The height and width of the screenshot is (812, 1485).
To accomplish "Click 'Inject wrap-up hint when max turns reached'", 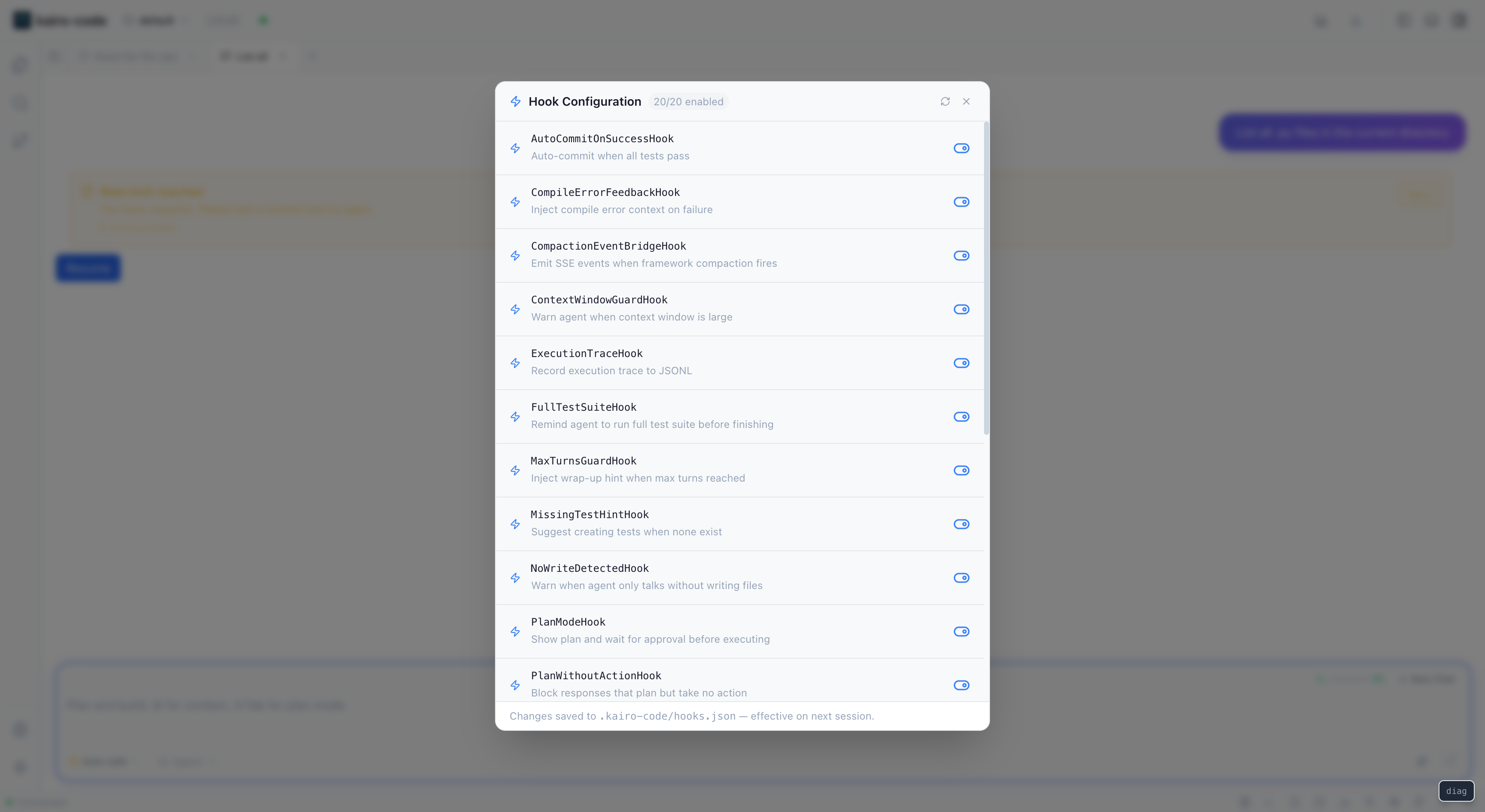I will (x=638, y=478).
